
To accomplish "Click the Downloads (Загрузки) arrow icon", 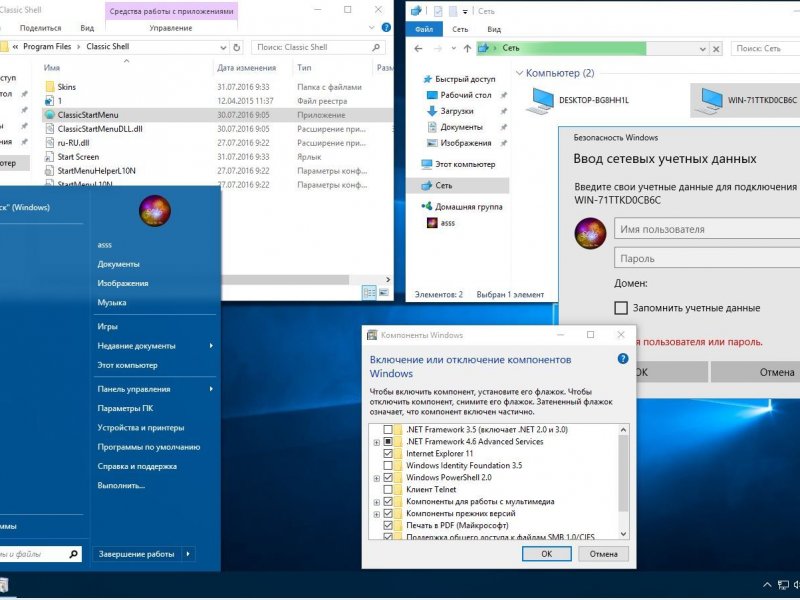I will coord(432,111).
